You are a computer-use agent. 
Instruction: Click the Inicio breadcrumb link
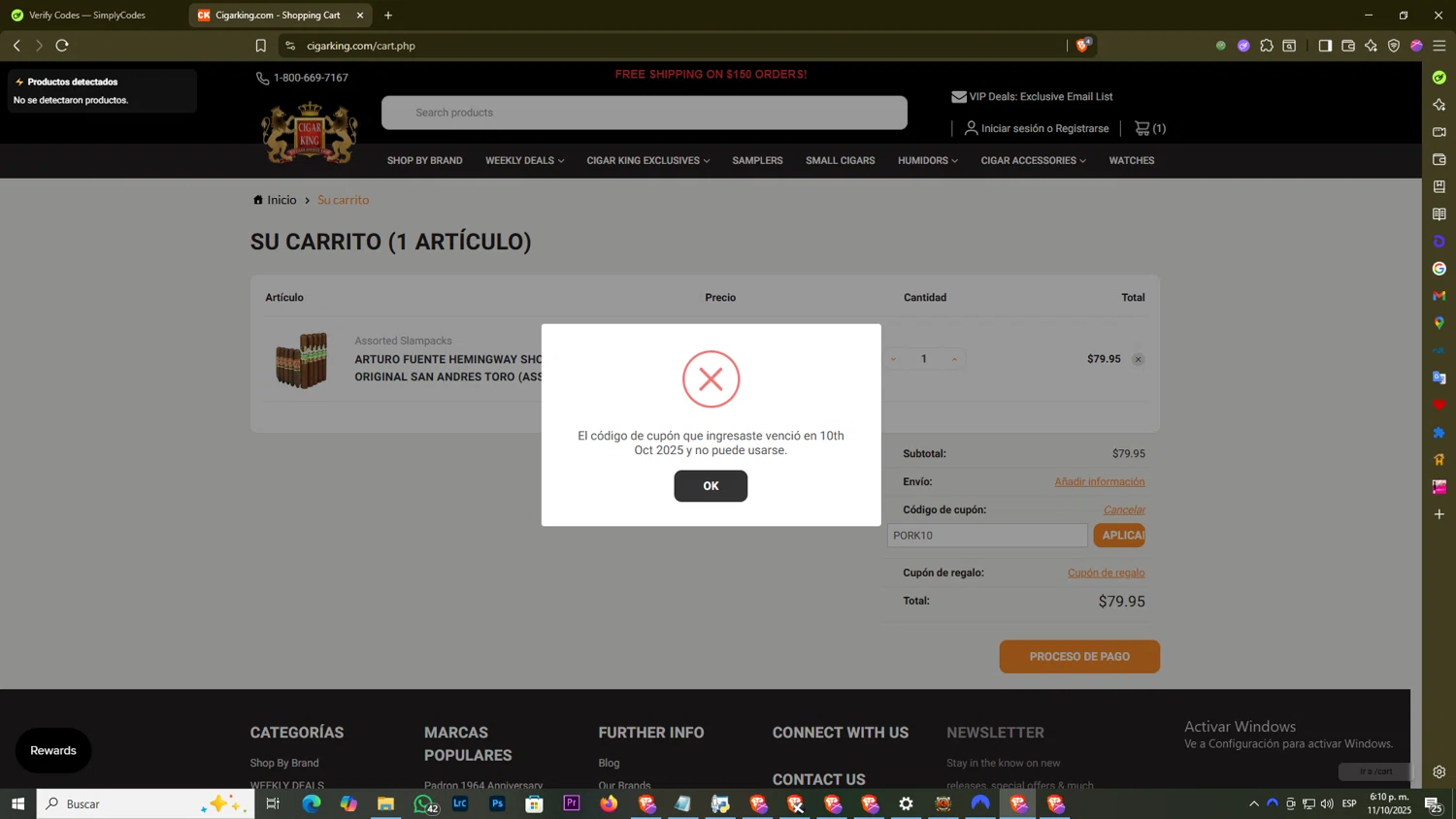pos(281,200)
